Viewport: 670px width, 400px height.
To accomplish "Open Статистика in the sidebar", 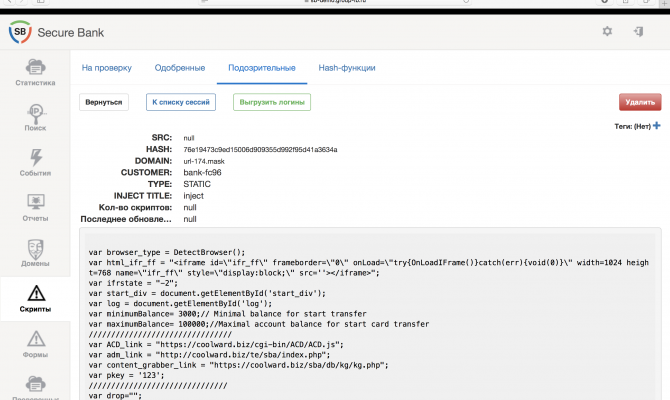I will coord(35,73).
